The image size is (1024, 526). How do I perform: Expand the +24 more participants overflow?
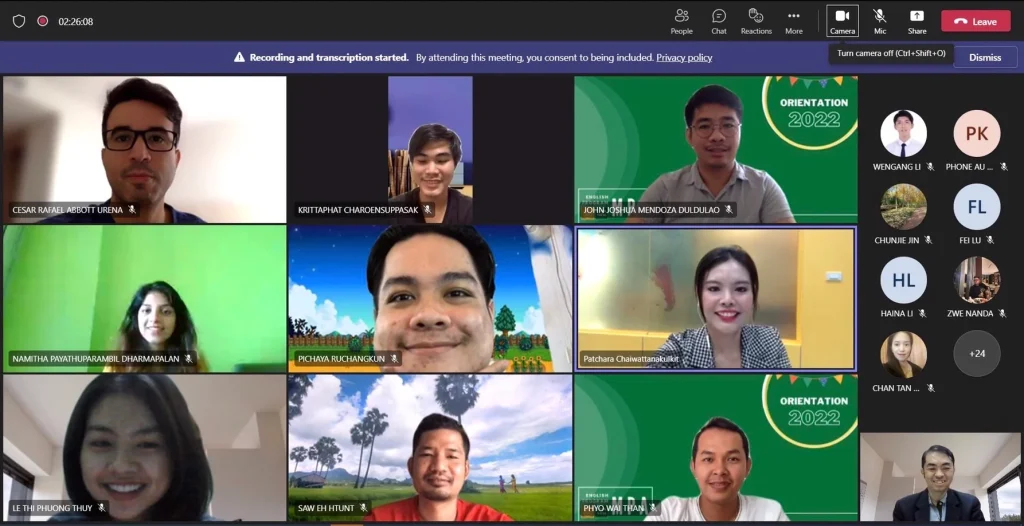click(976, 353)
